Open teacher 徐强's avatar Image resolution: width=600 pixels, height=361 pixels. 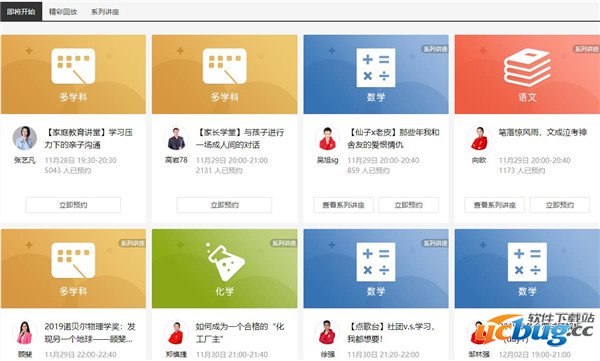click(327, 332)
